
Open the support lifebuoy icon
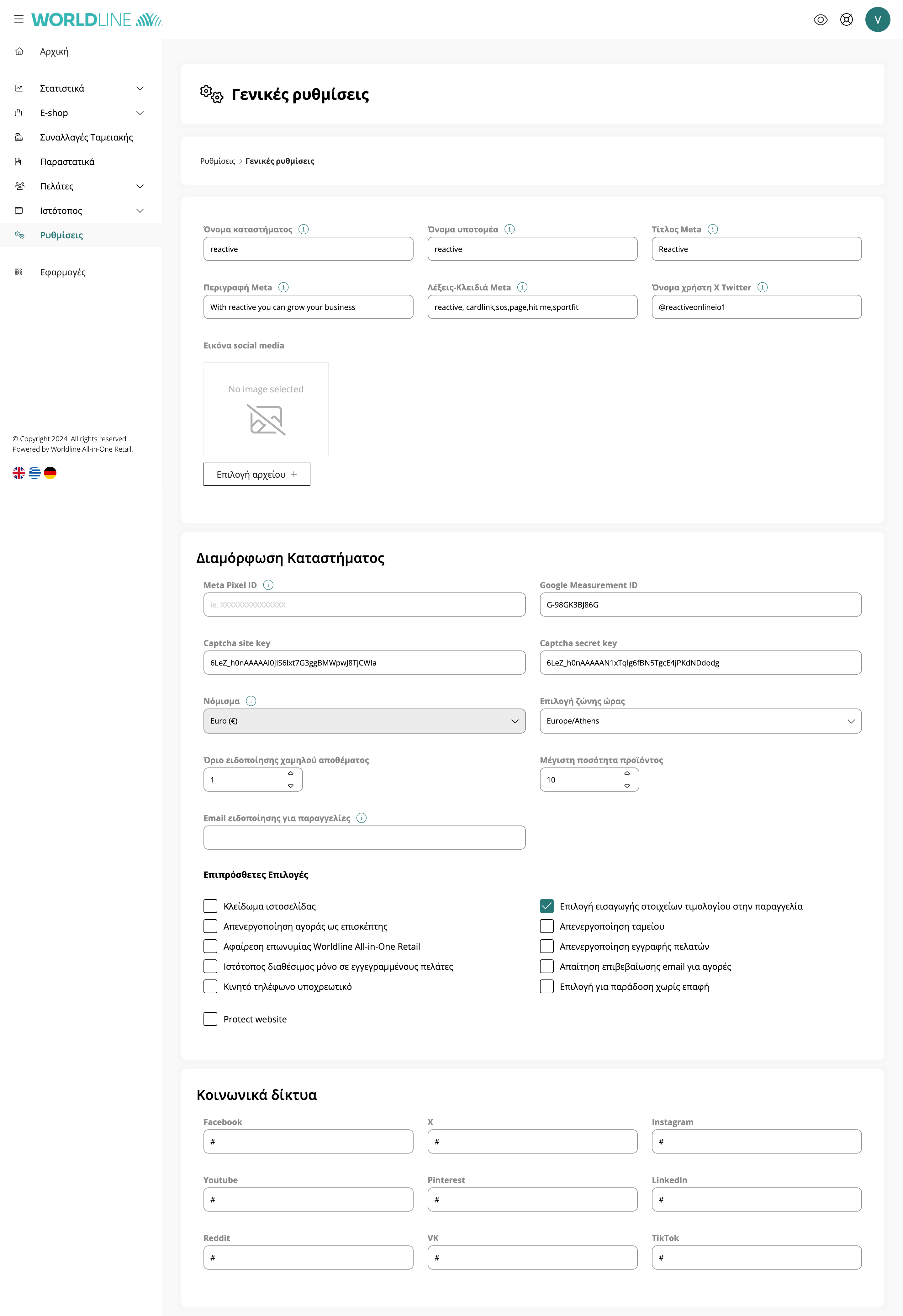click(x=846, y=20)
